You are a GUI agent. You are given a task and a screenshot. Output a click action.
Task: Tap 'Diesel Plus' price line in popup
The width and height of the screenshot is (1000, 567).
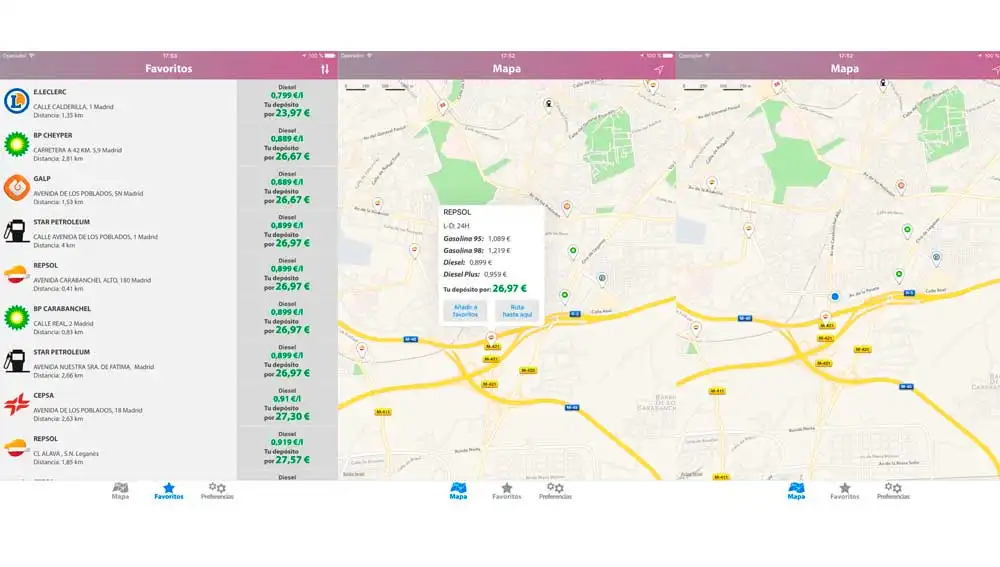pos(475,275)
